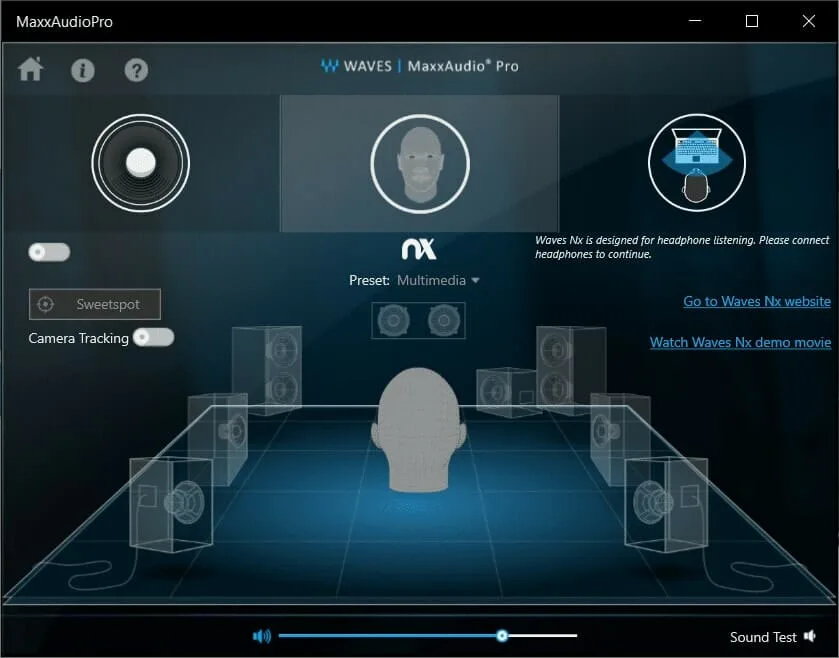Open Go to Waves Nx website link
The height and width of the screenshot is (658, 839).
[757, 301]
